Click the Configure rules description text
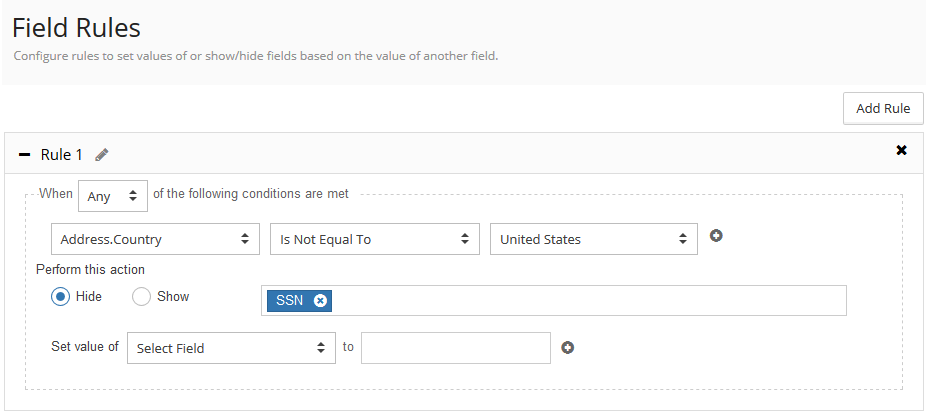This screenshot has width=931, height=412. (x=256, y=56)
